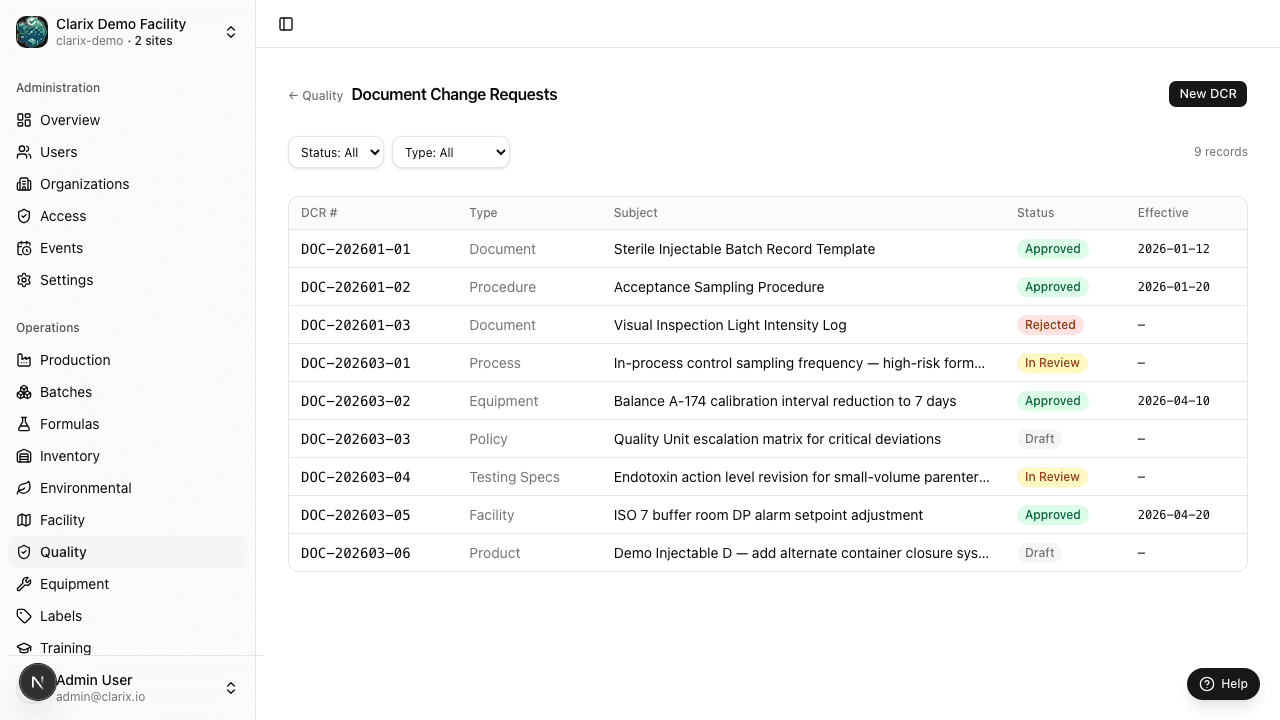Go back via the Quality link
The image size is (1280, 720).
click(315, 96)
